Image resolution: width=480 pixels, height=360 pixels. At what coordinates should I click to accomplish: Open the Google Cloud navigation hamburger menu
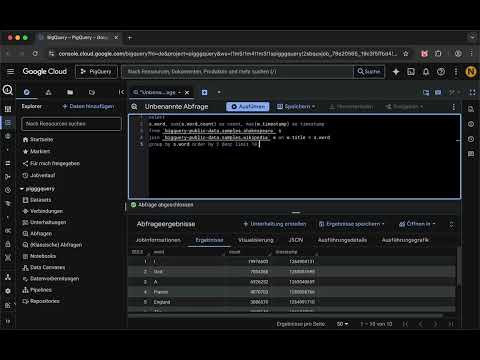point(10,71)
